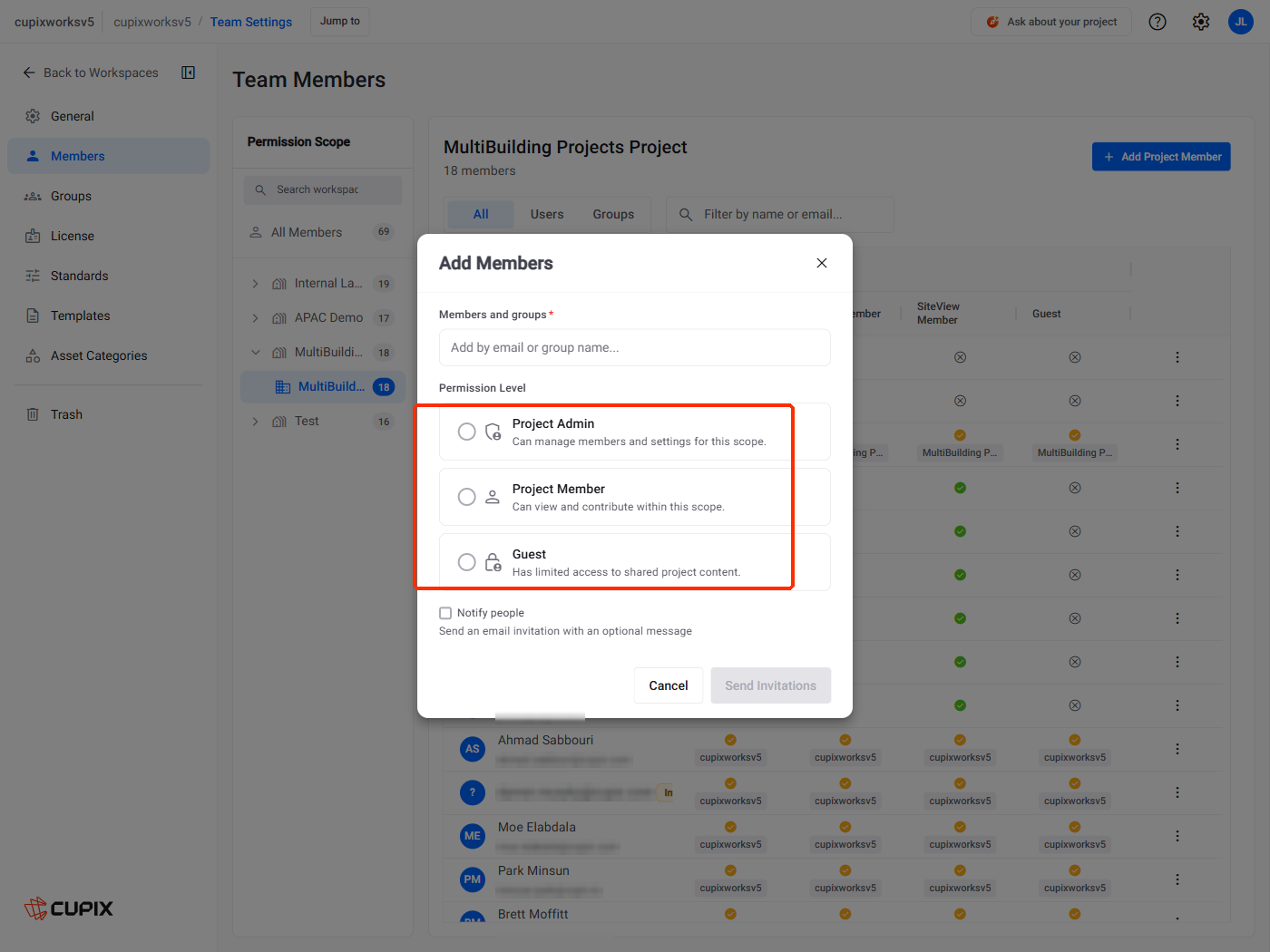
Task: Click the CUPIX logo
Action: pos(69,908)
